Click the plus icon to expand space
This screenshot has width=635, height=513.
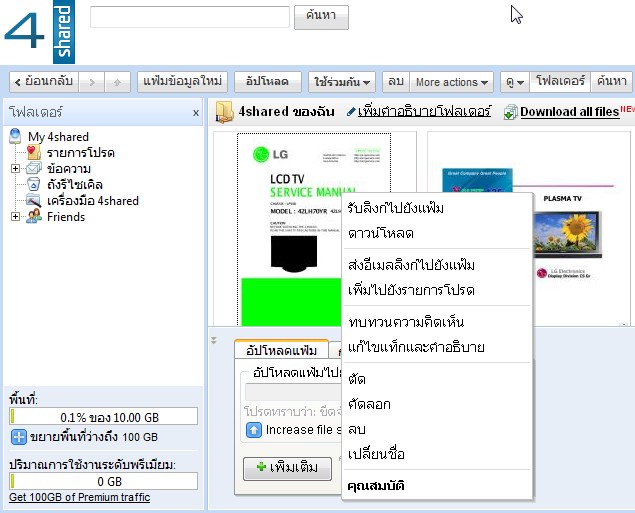pos(19,437)
